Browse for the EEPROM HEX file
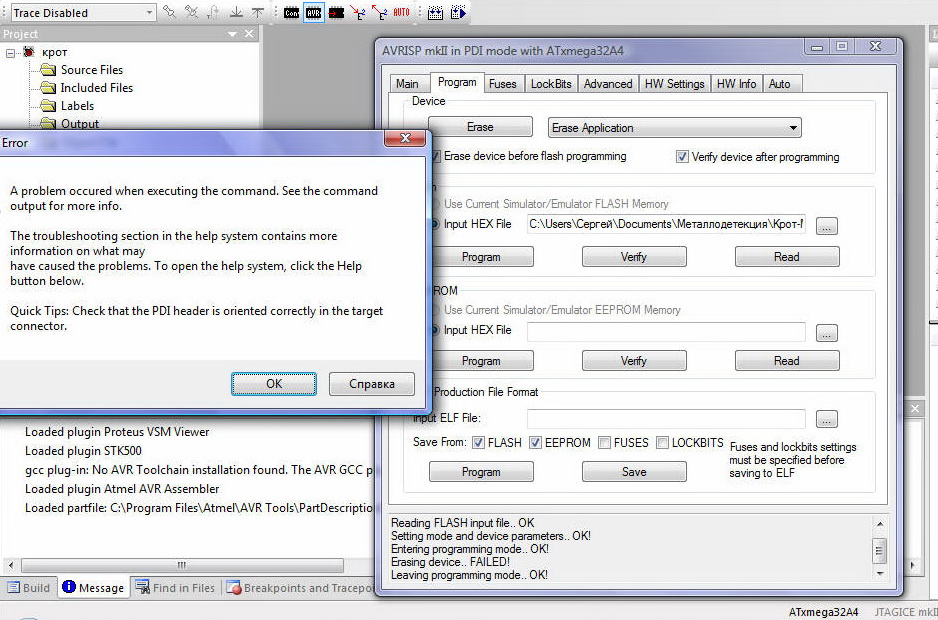The height and width of the screenshot is (620, 938). [827, 333]
